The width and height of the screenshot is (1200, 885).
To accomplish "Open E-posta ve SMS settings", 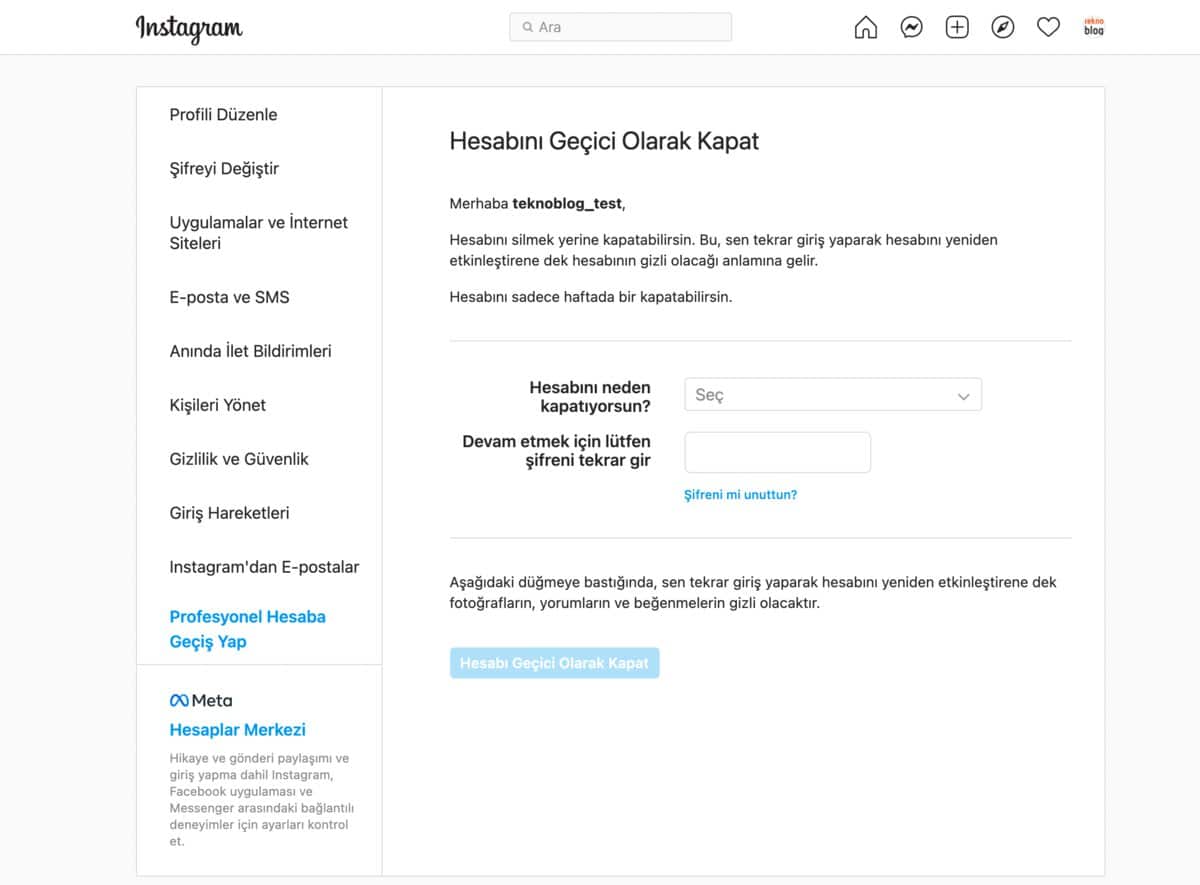I will coord(229,297).
